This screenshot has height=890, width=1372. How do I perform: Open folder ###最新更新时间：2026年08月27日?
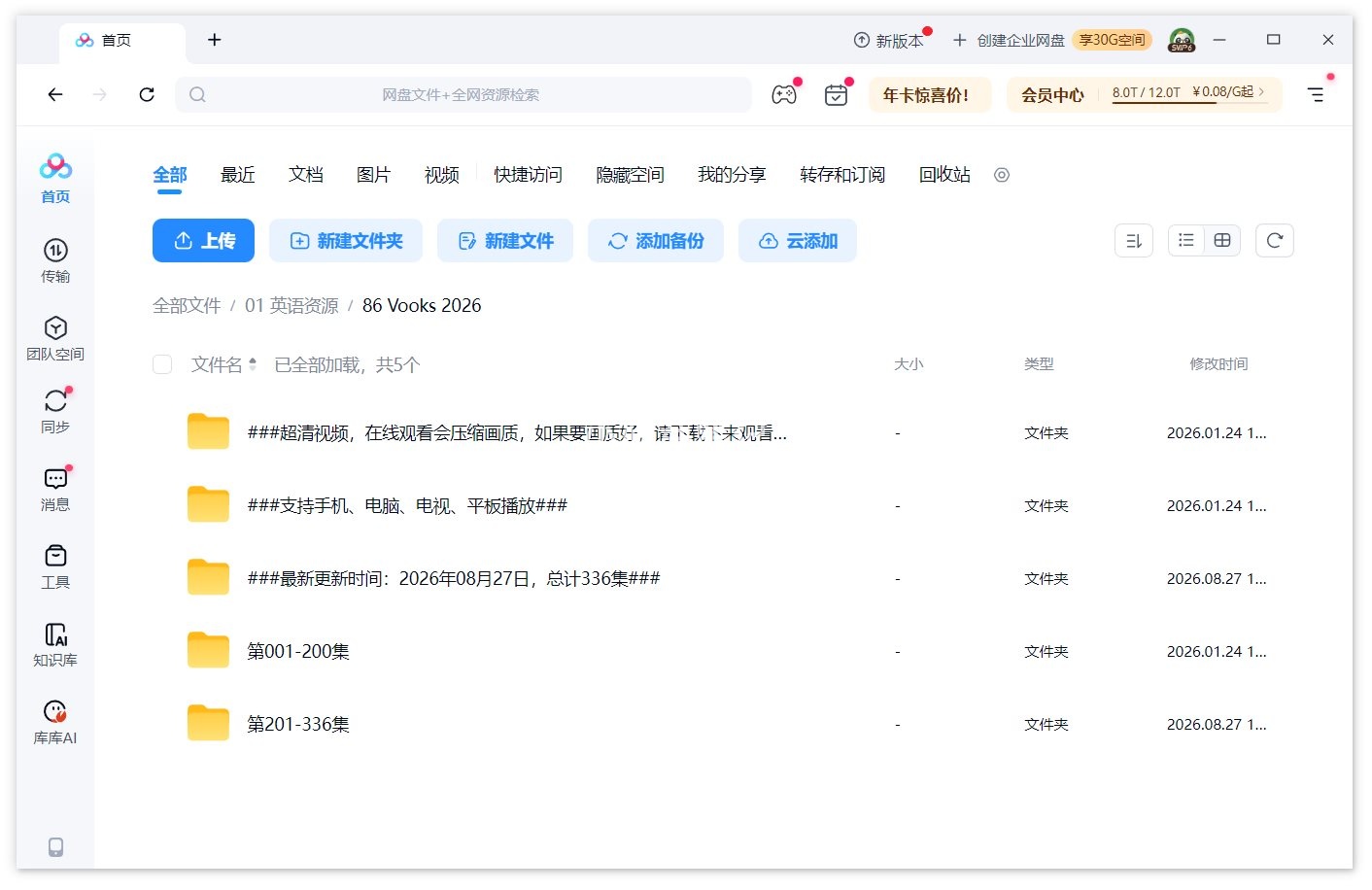[x=454, y=578]
